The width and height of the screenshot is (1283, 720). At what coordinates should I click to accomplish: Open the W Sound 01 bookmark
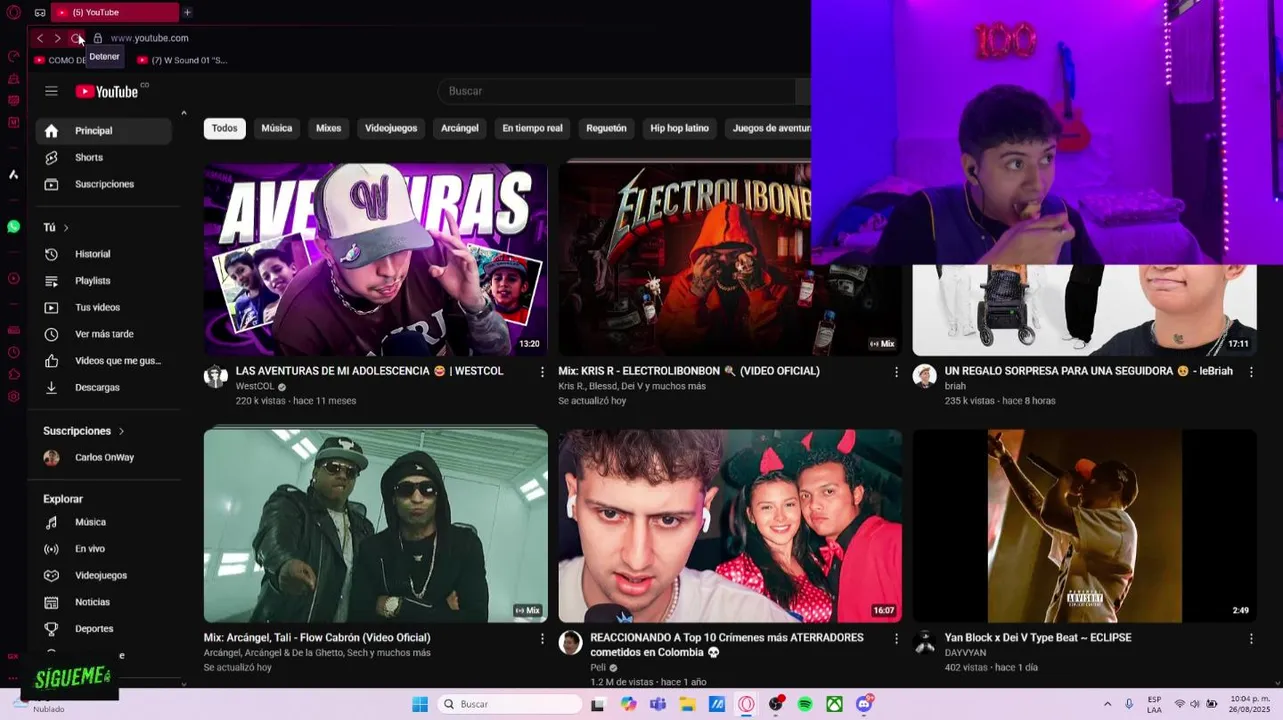click(x=182, y=60)
